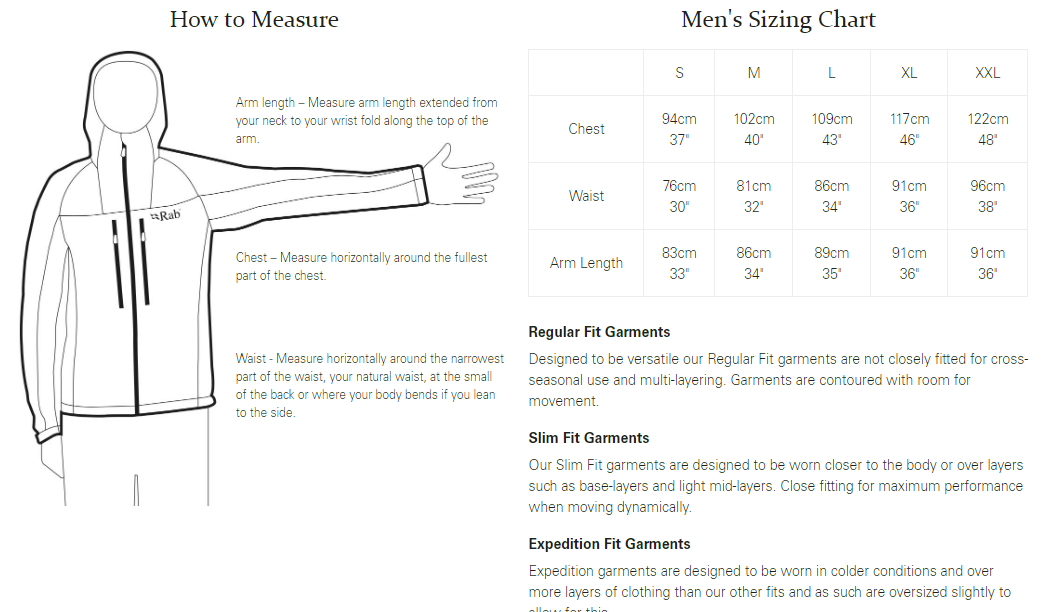This screenshot has width=1046, height=612.
Task: Click the XXL size column header
Action: tap(987, 73)
